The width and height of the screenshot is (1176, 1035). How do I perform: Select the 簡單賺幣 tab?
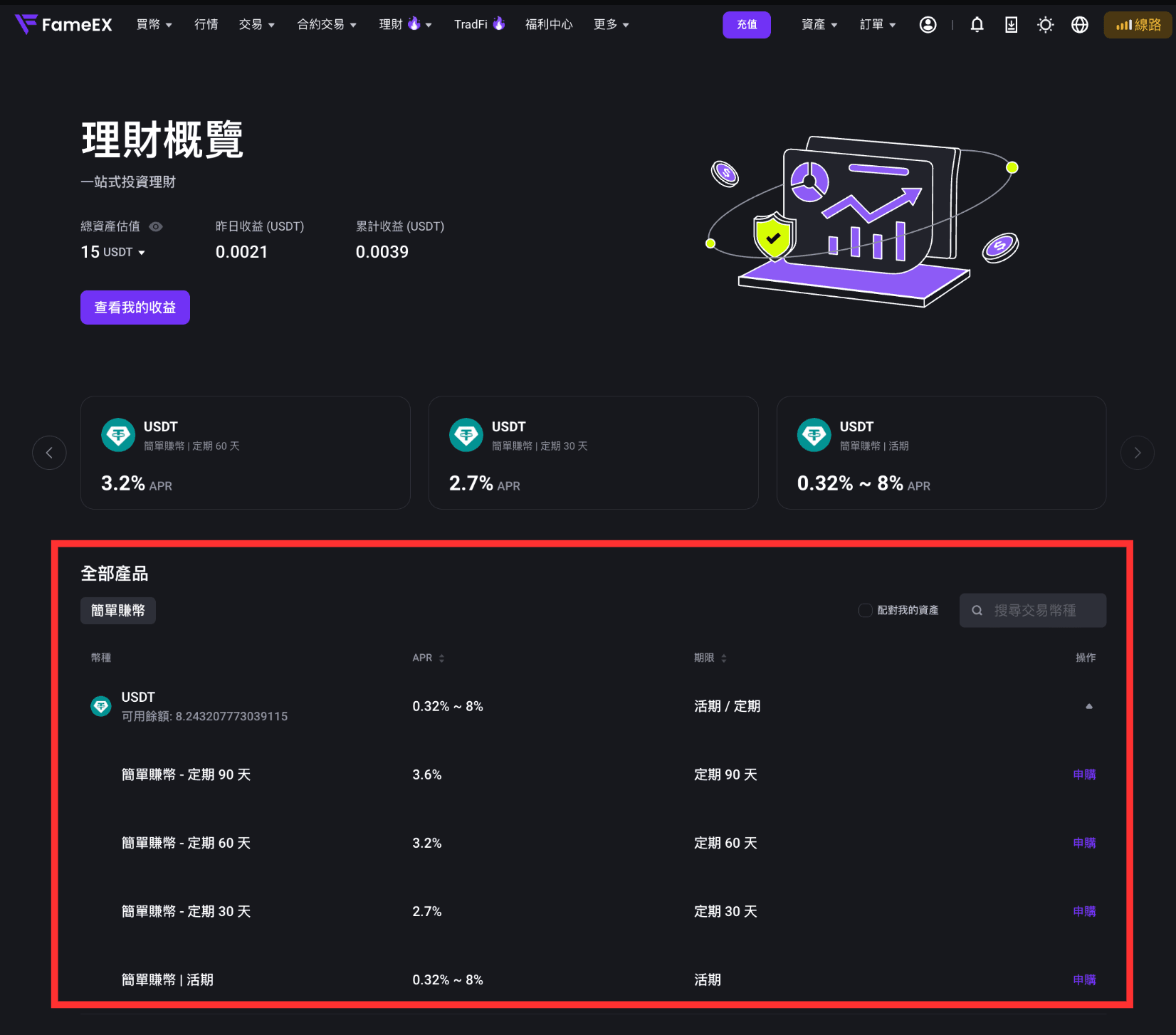pos(118,611)
